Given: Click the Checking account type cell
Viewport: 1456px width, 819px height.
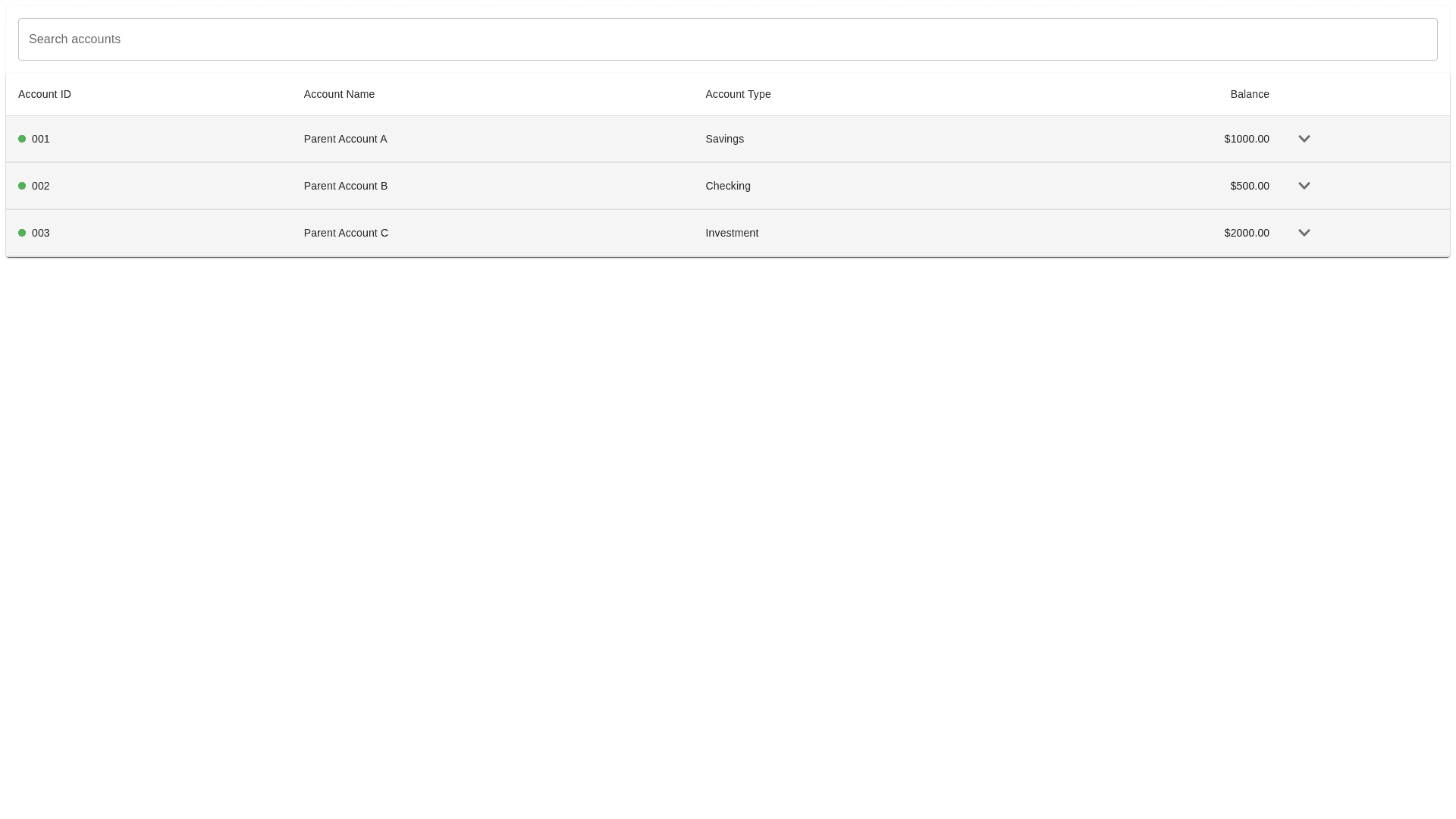Looking at the screenshot, I should click(x=727, y=186).
